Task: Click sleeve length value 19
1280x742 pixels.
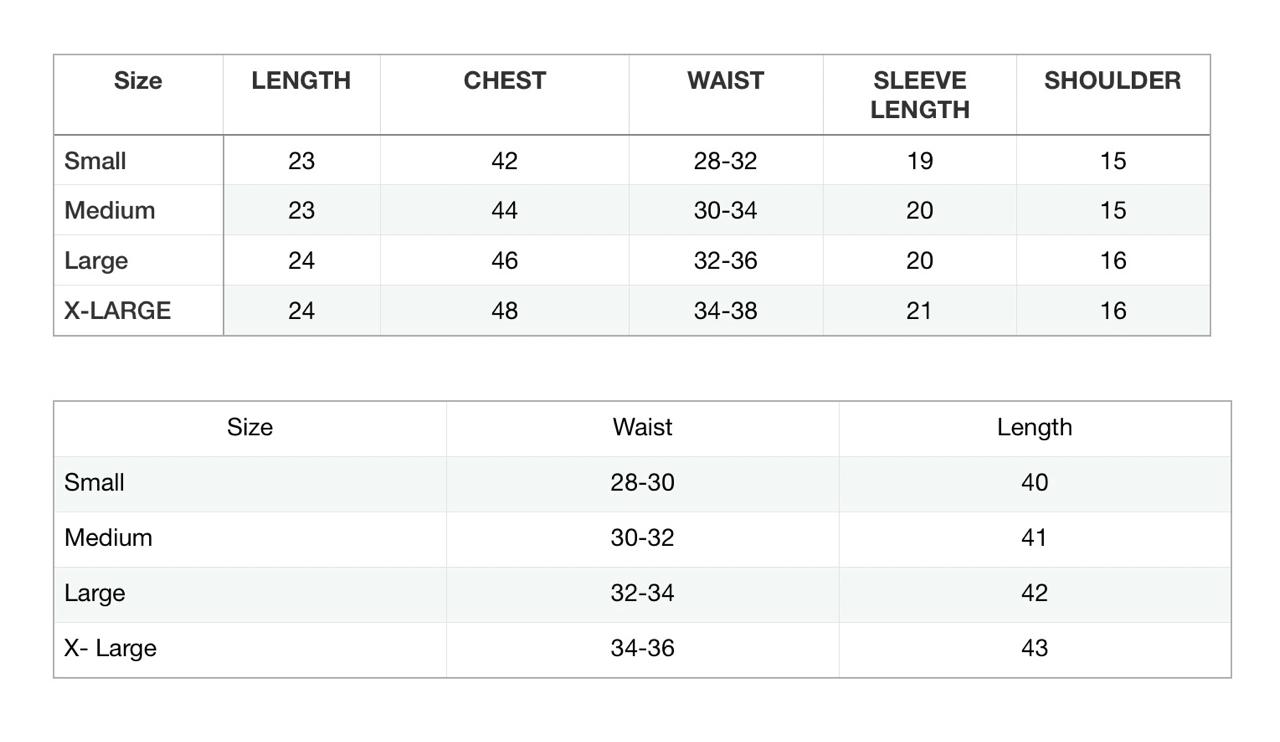Action: 919,161
